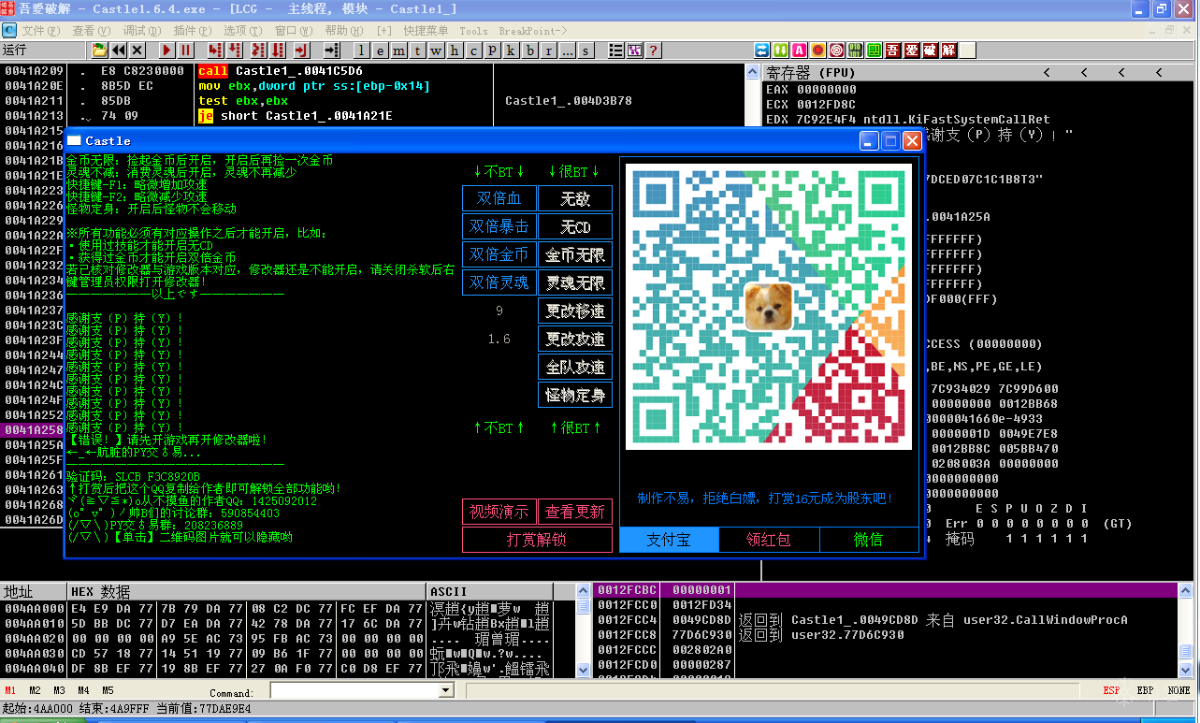Screen dimensions: 1200x723
Task: Open the Log window with the 'l' button
Action: point(360,50)
